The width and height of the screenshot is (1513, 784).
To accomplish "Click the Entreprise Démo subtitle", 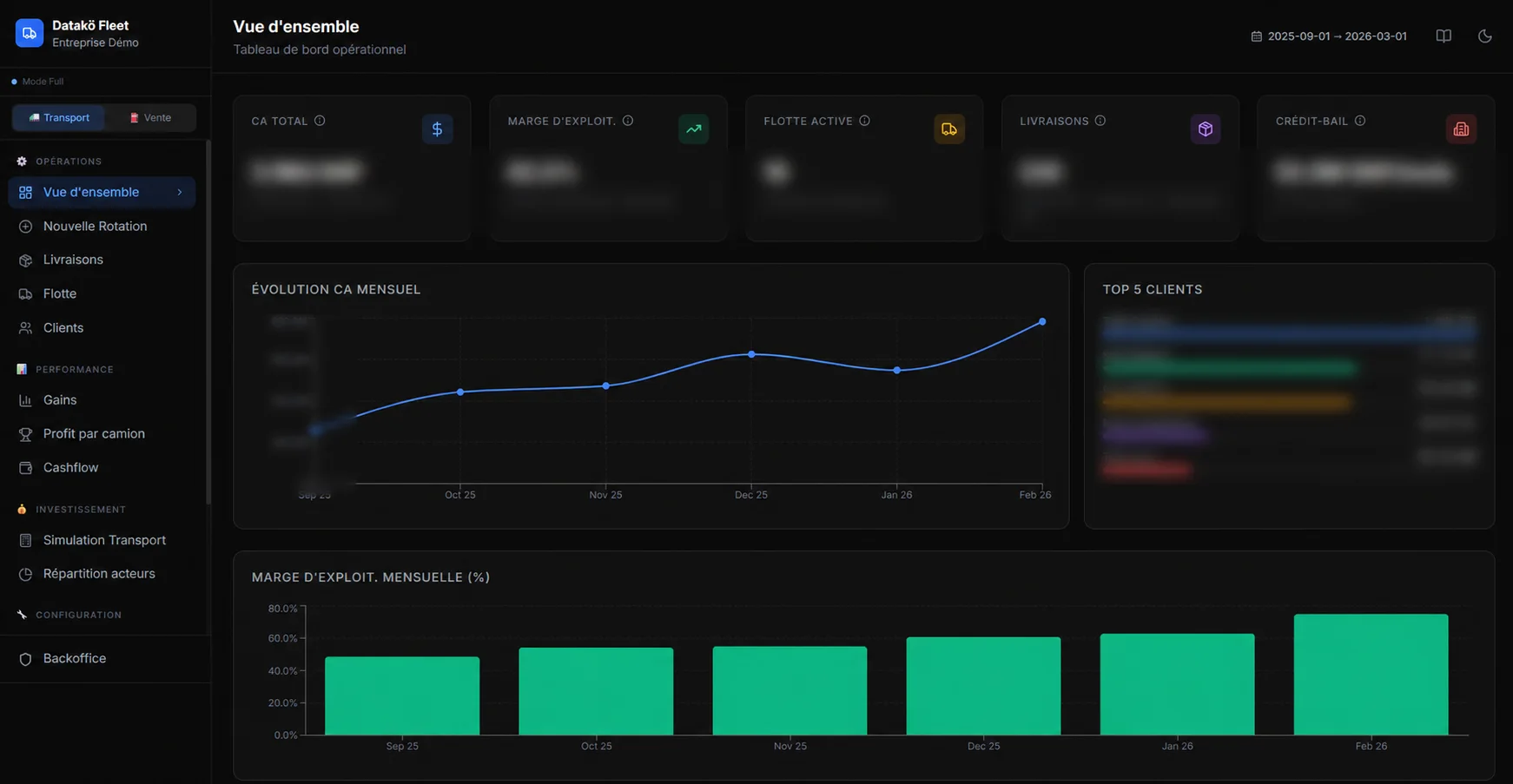I will [96, 43].
